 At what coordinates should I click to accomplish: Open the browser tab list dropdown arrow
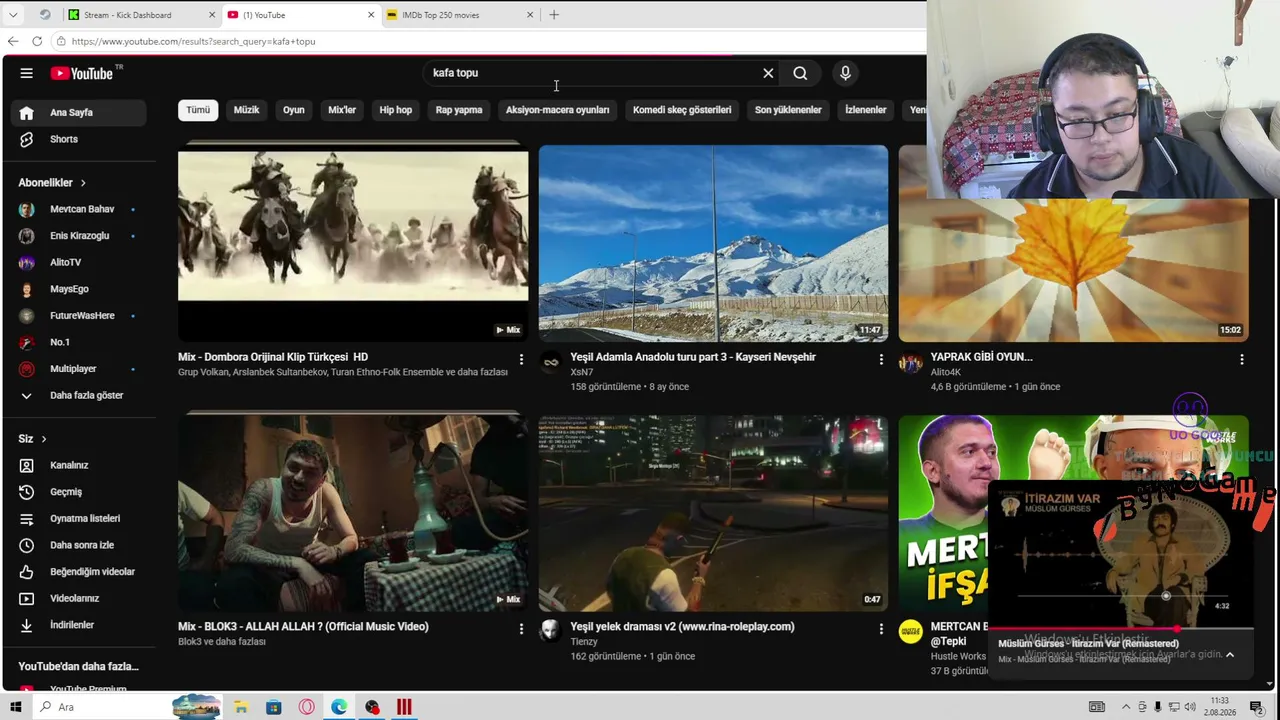[13, 15]
